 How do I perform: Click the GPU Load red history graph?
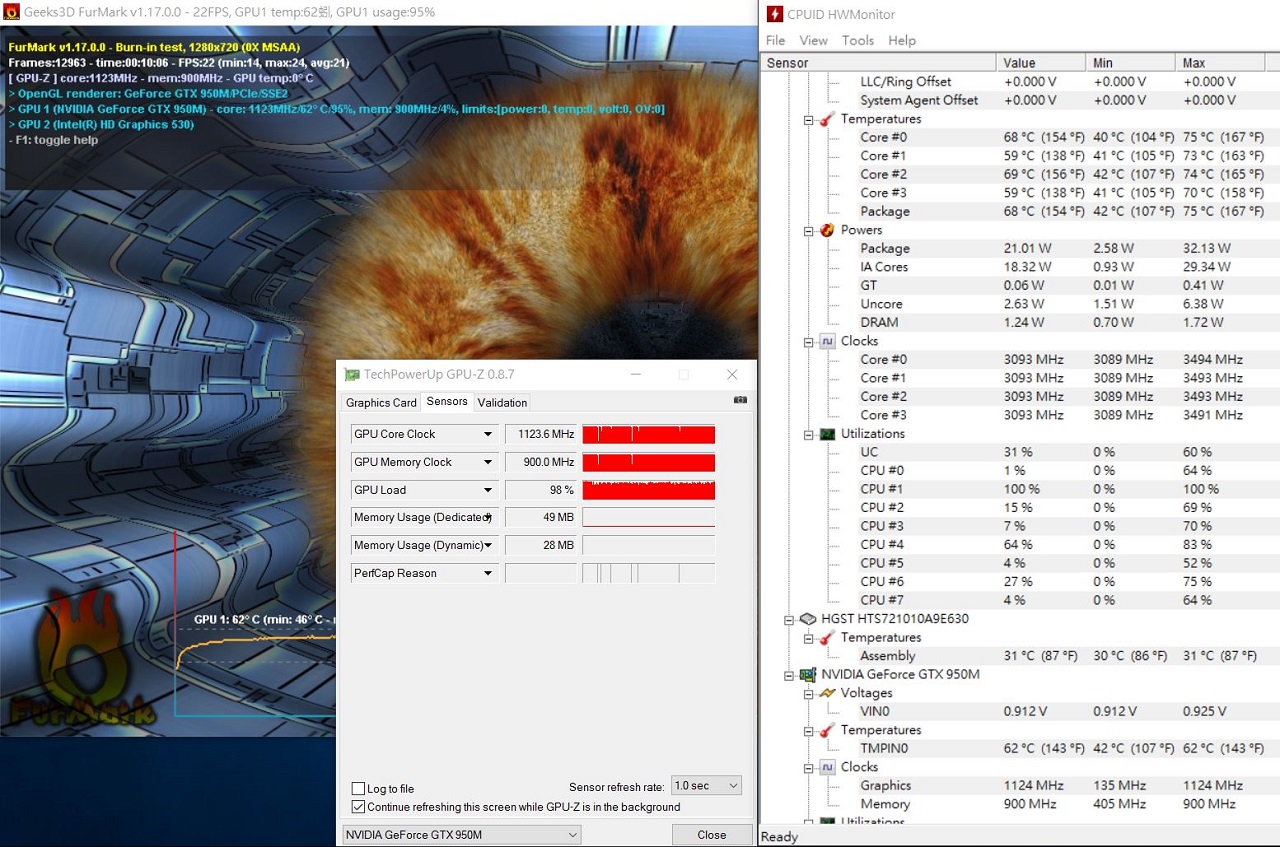pyautogui.click(x=649, y=490)
